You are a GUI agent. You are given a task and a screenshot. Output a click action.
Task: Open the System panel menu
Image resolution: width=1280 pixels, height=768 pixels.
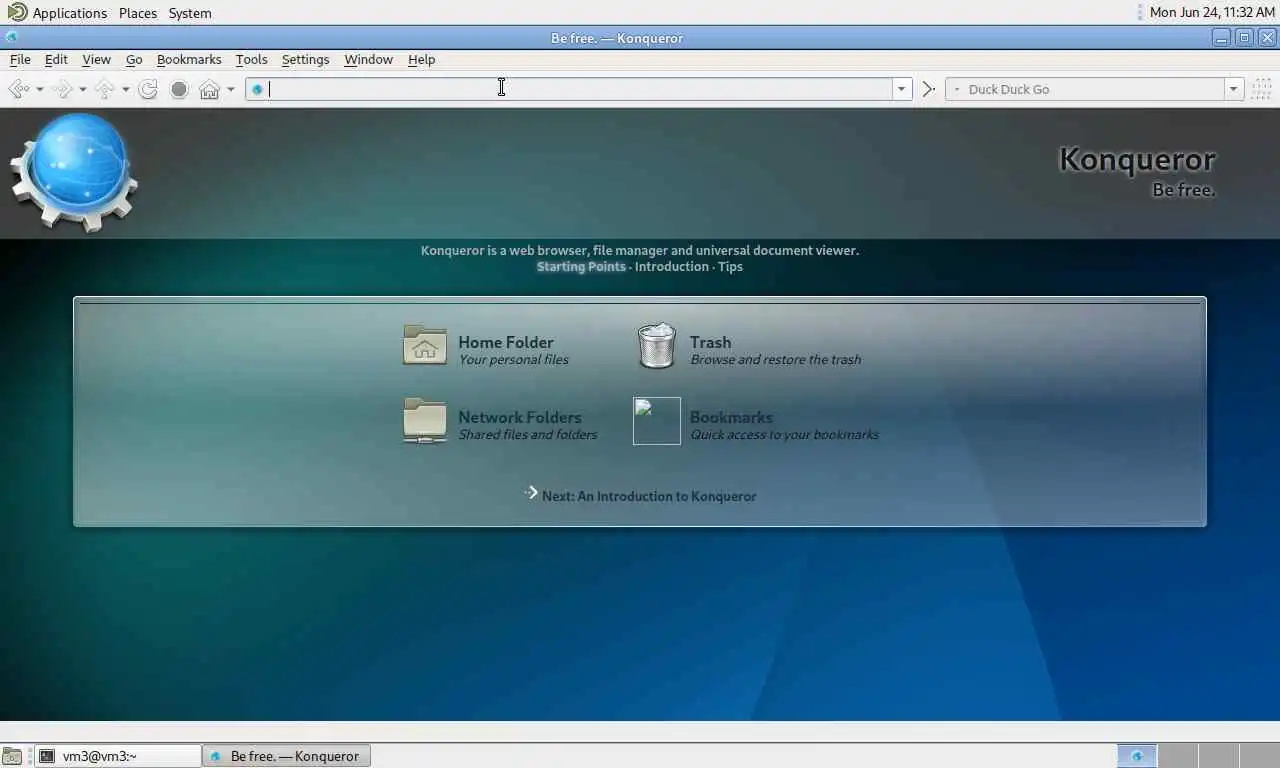click(190, 13)
